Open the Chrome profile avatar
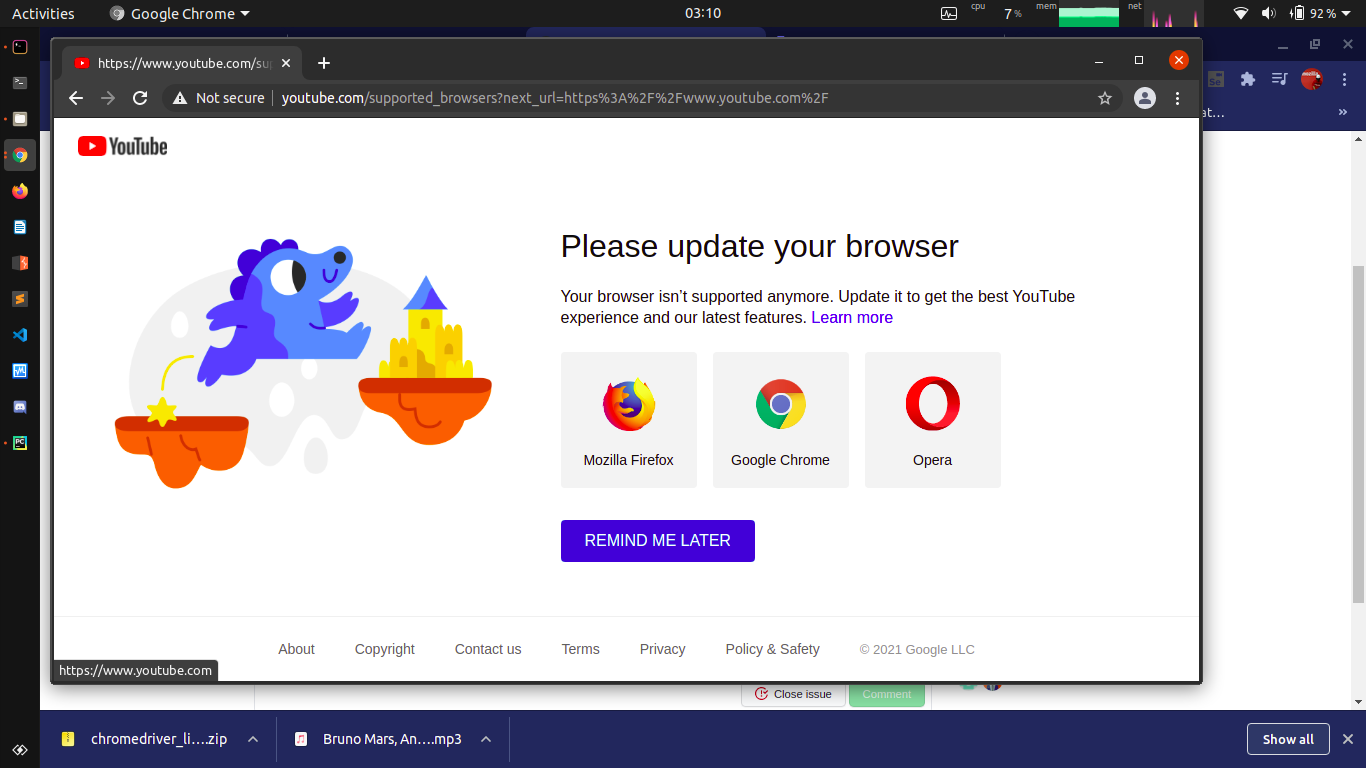This screenshot has width=1366, height=768. (1144, 98)
